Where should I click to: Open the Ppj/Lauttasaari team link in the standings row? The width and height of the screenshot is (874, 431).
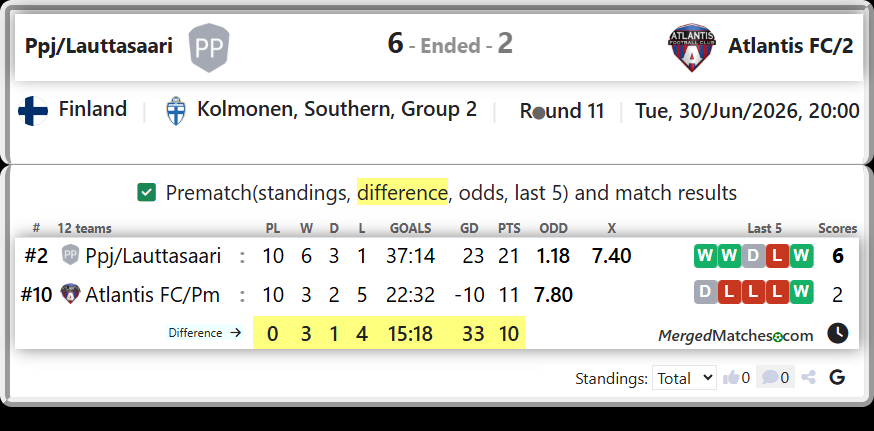tap(153, 256)
